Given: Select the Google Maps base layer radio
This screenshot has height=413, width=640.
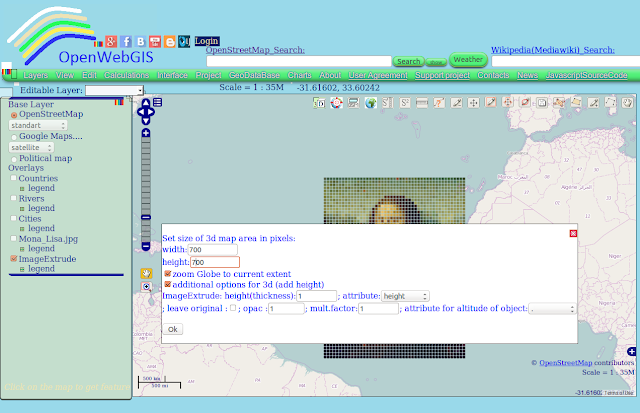Looking at the screenshot, I should click(x=14, y=137).
